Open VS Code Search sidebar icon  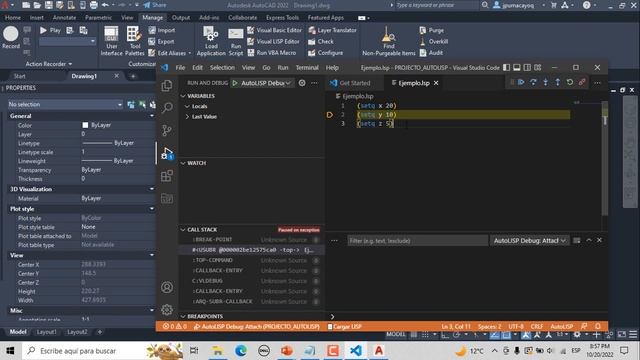(x=167, y=108)
